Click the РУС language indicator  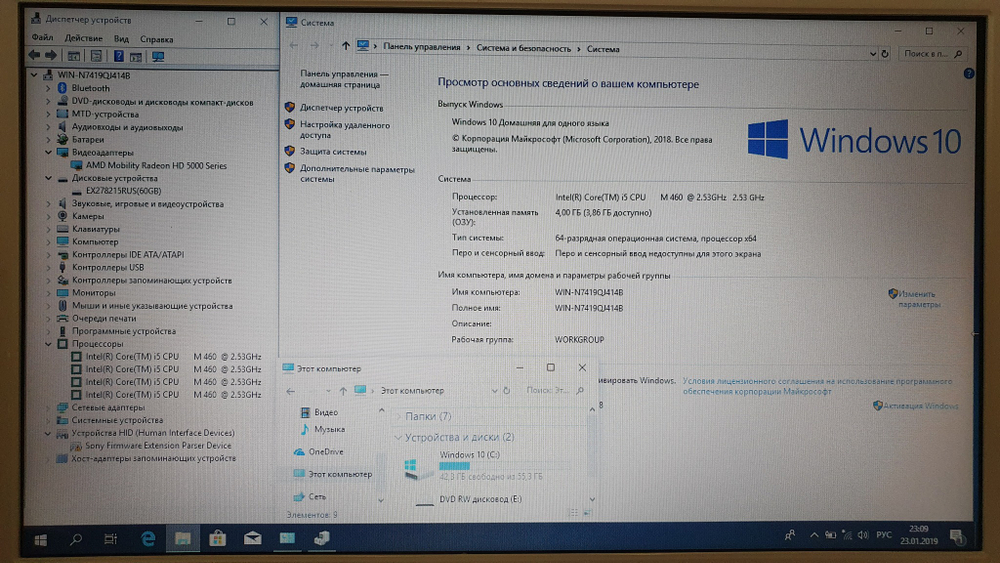(x=884, y=535)
